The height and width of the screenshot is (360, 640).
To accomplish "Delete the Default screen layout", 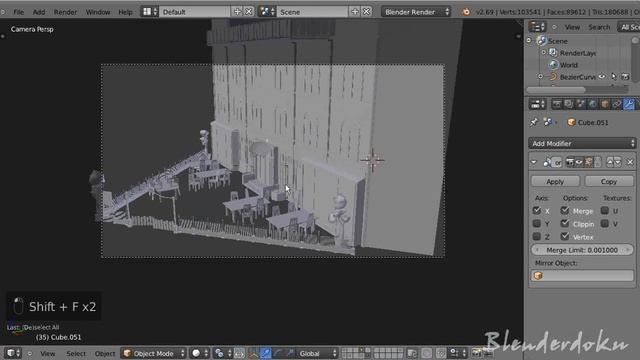I will point(249,12).
